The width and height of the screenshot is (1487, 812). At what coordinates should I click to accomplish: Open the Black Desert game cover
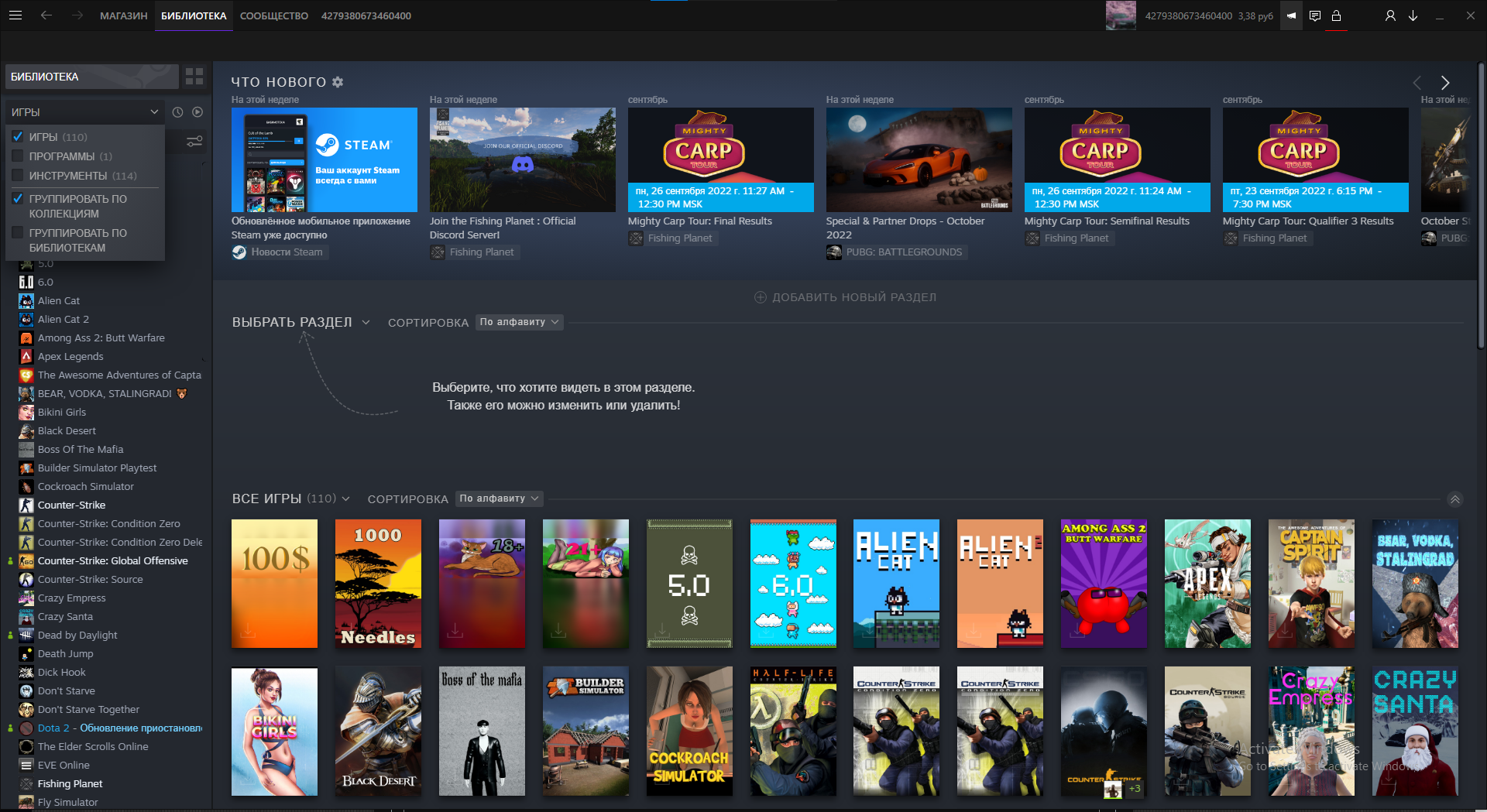(x=378, y=731)
